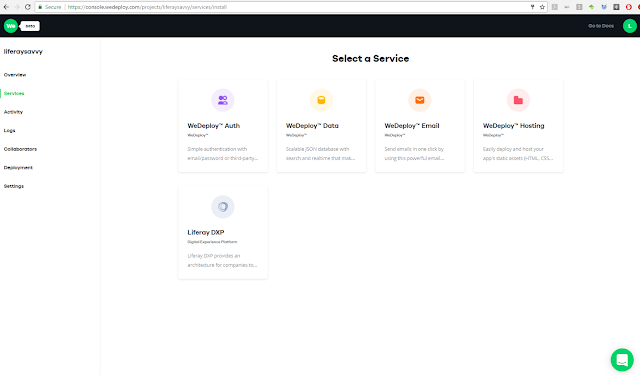This screenshot has width=640, height=375.
Task: Select the WeDeploy Email title
Action: tap(412, 126)
